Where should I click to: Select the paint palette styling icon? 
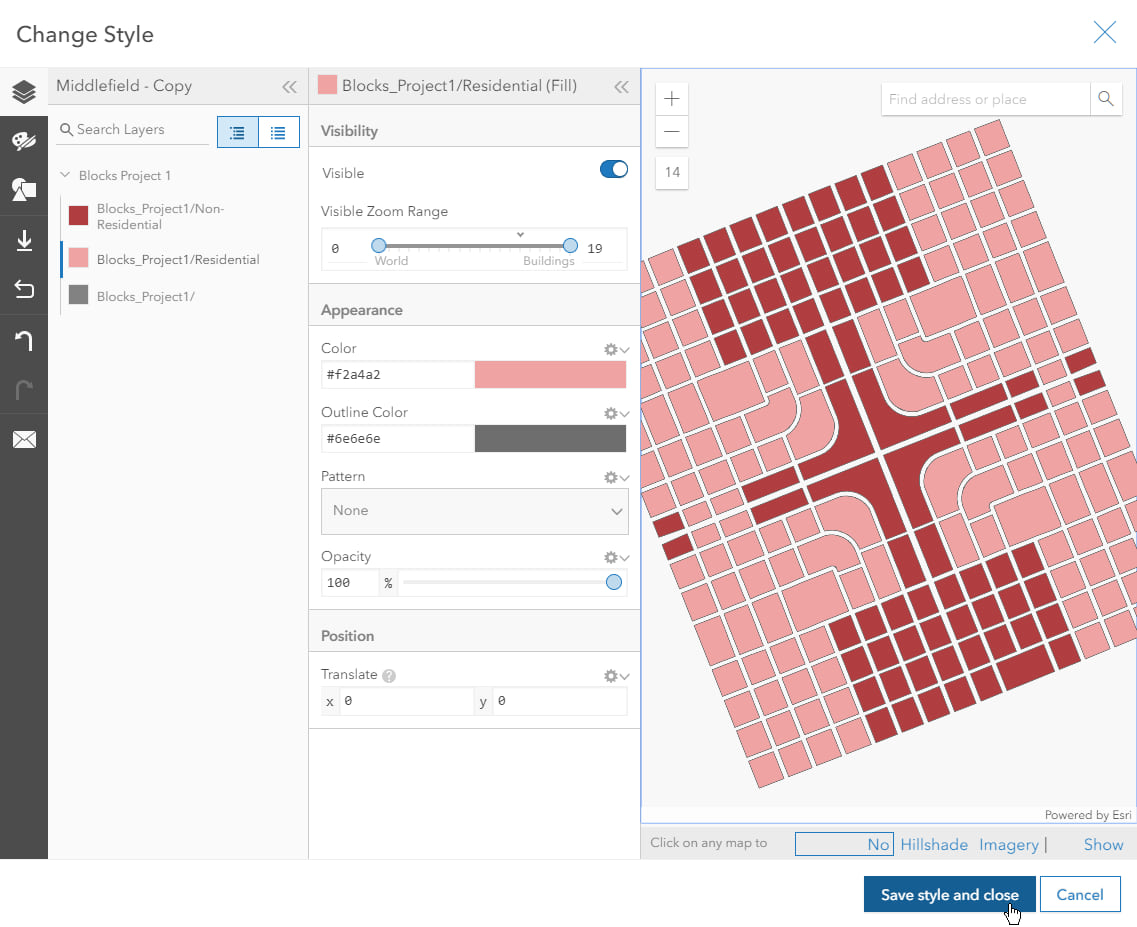click(24, 141)
